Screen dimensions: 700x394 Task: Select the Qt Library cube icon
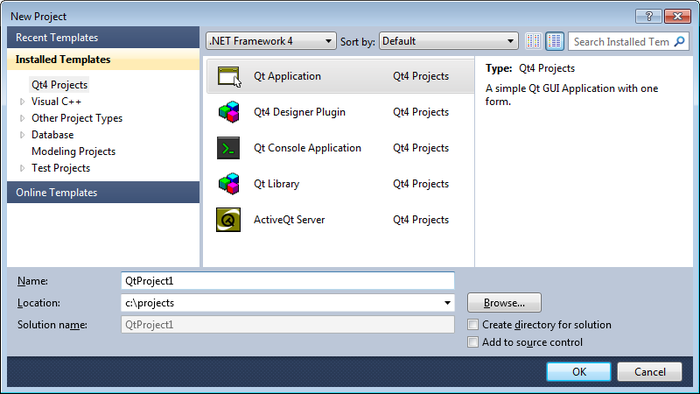coord(229,183)
